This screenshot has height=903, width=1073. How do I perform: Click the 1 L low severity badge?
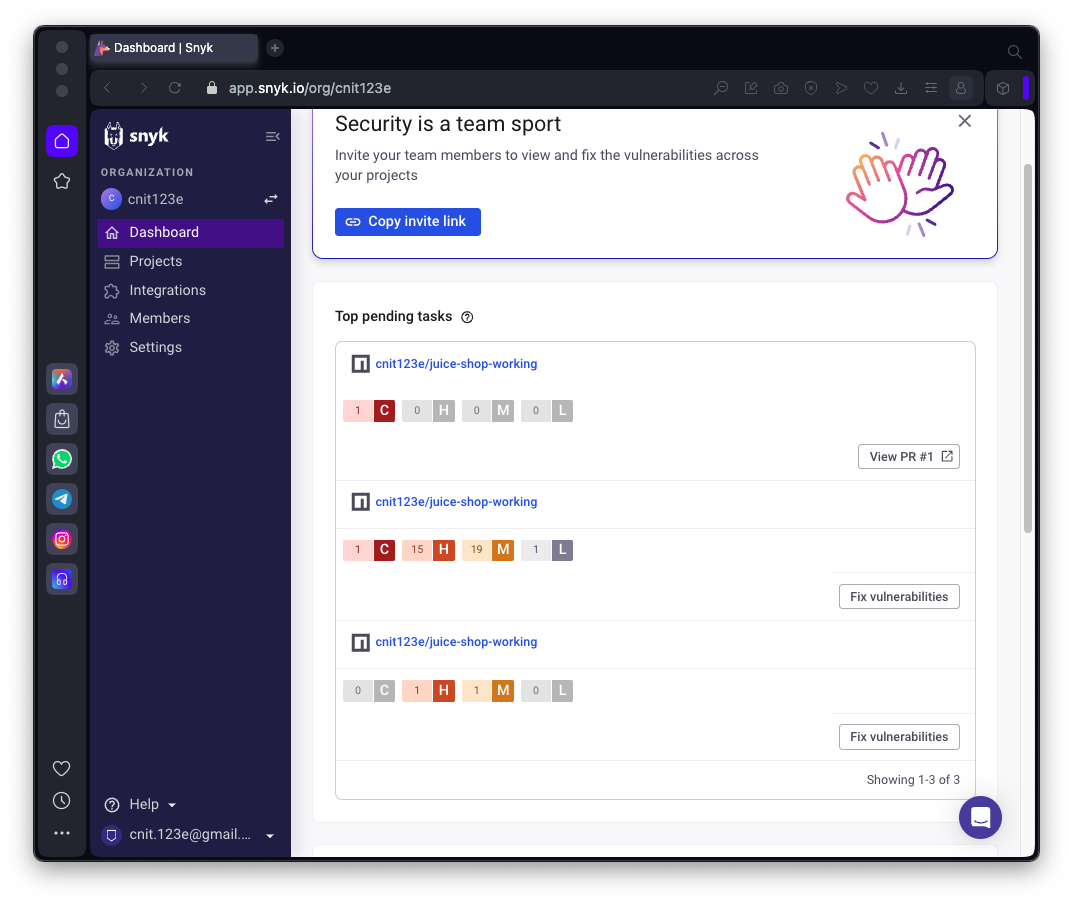click(547, 550)
